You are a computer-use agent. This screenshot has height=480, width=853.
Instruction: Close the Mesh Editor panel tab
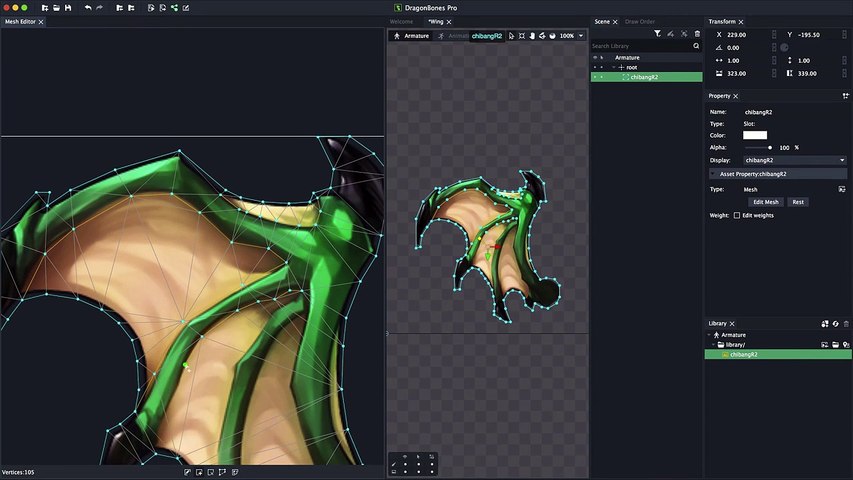click(41, 22)
